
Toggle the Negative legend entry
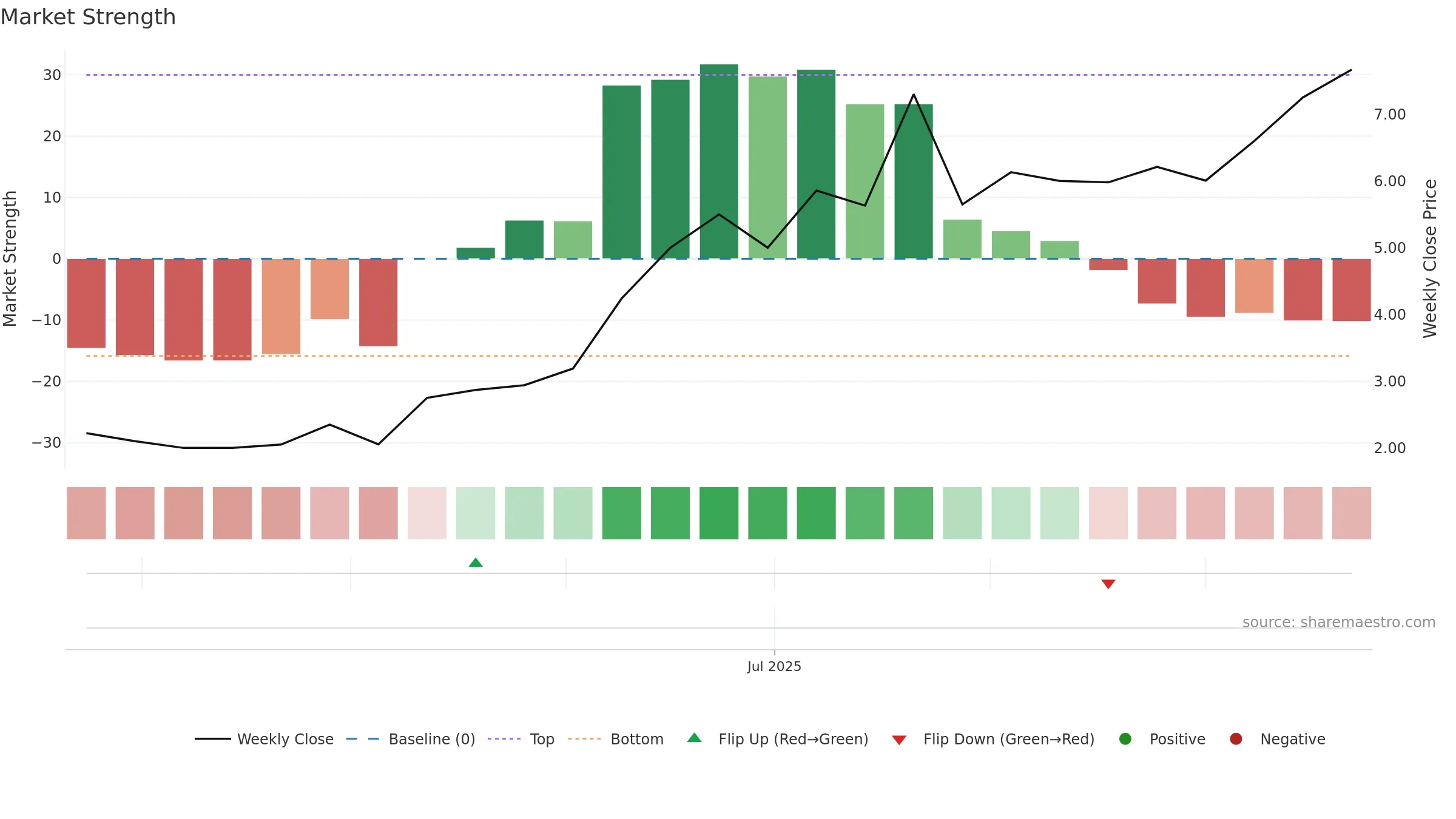tap(1277, 739)
